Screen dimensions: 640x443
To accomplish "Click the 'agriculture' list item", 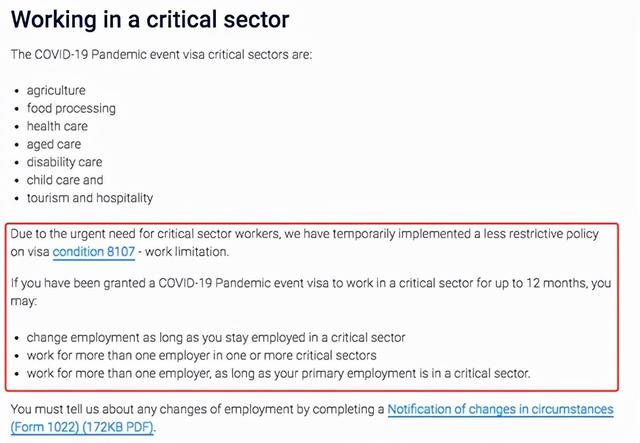I will 56,90.
